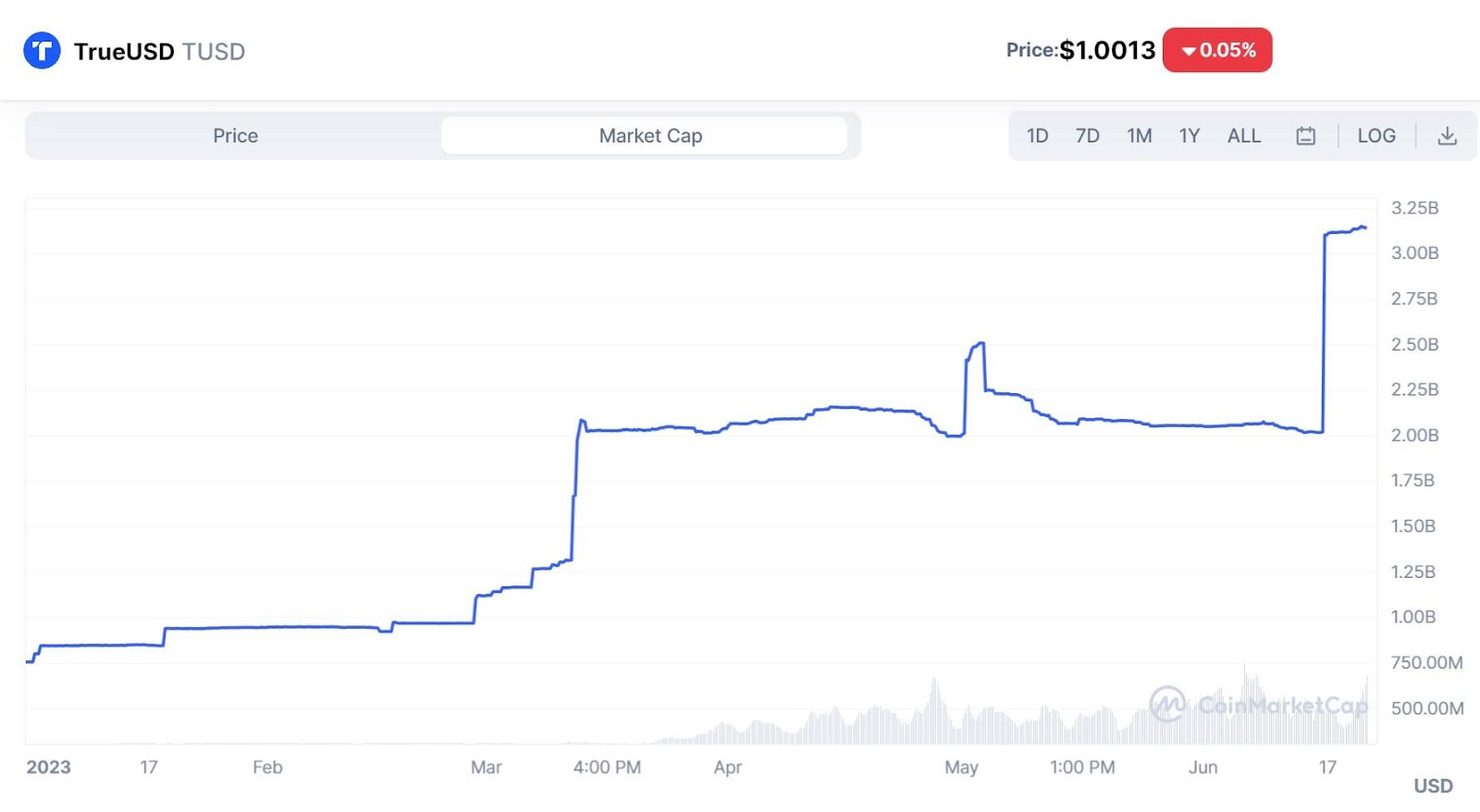Select the 7D time range

[x=1087, y=136]
